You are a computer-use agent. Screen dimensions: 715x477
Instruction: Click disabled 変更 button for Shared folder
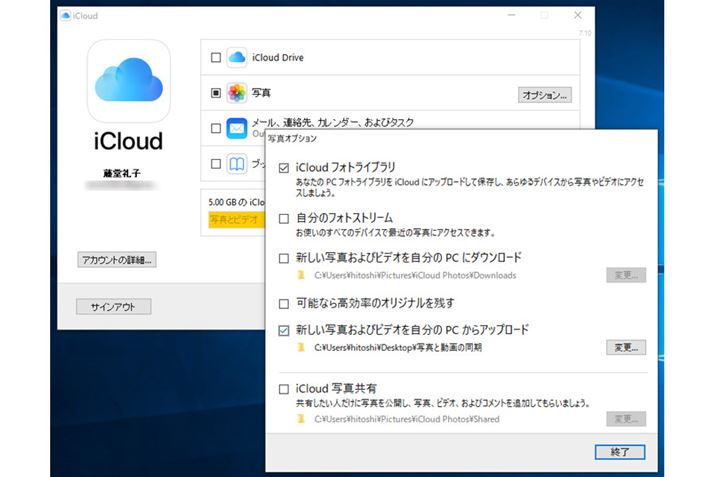[x=626, y=419]
